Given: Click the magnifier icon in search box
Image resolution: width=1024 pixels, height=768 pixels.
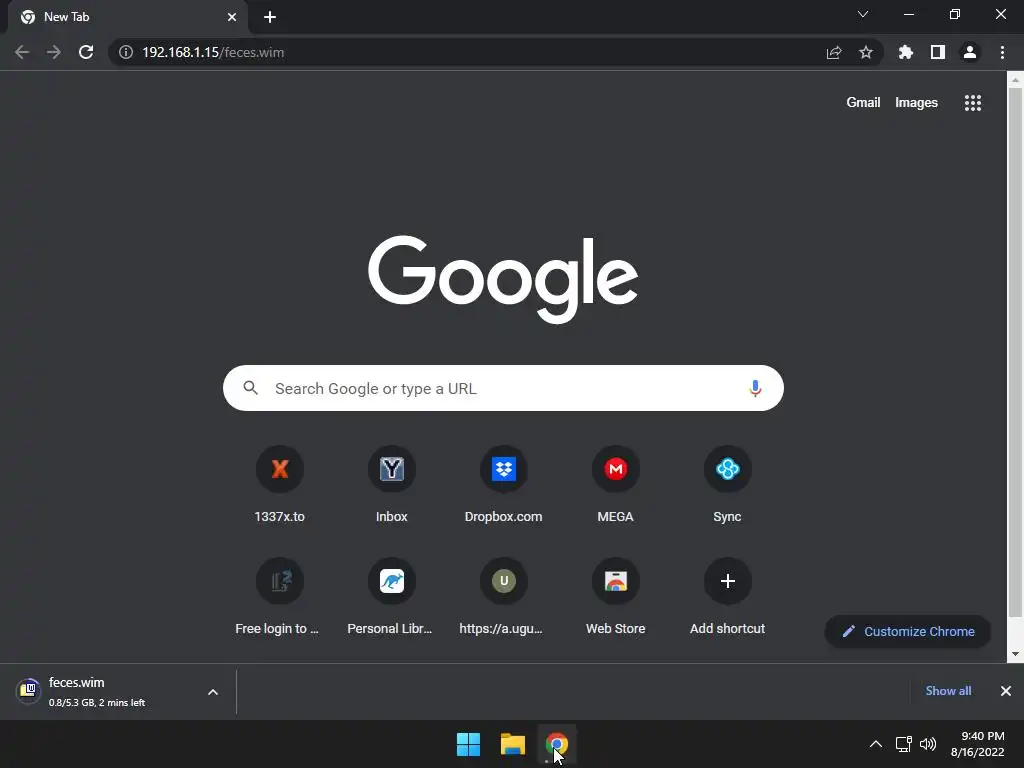Looking at the screenshot, I should tap(250, 388).
